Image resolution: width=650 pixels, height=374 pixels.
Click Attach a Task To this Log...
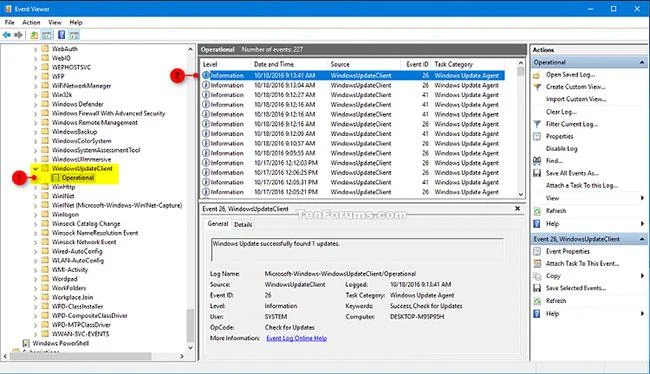pos(582,186)
